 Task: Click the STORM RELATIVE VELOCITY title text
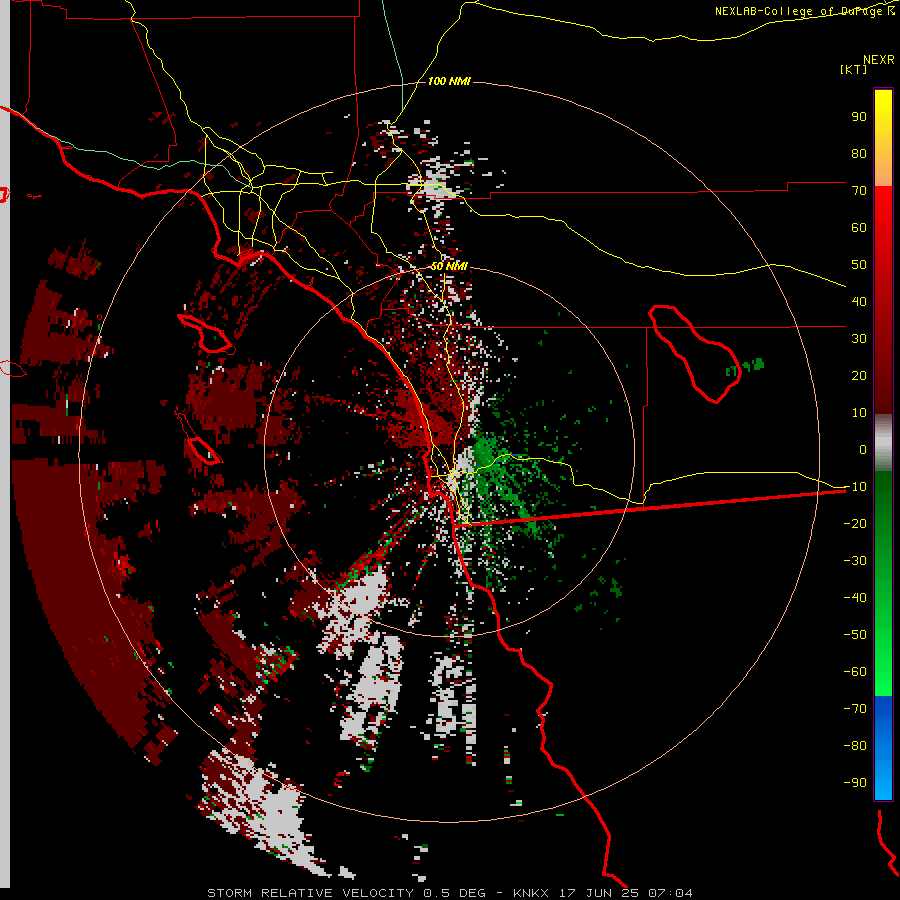click(310, 893)
